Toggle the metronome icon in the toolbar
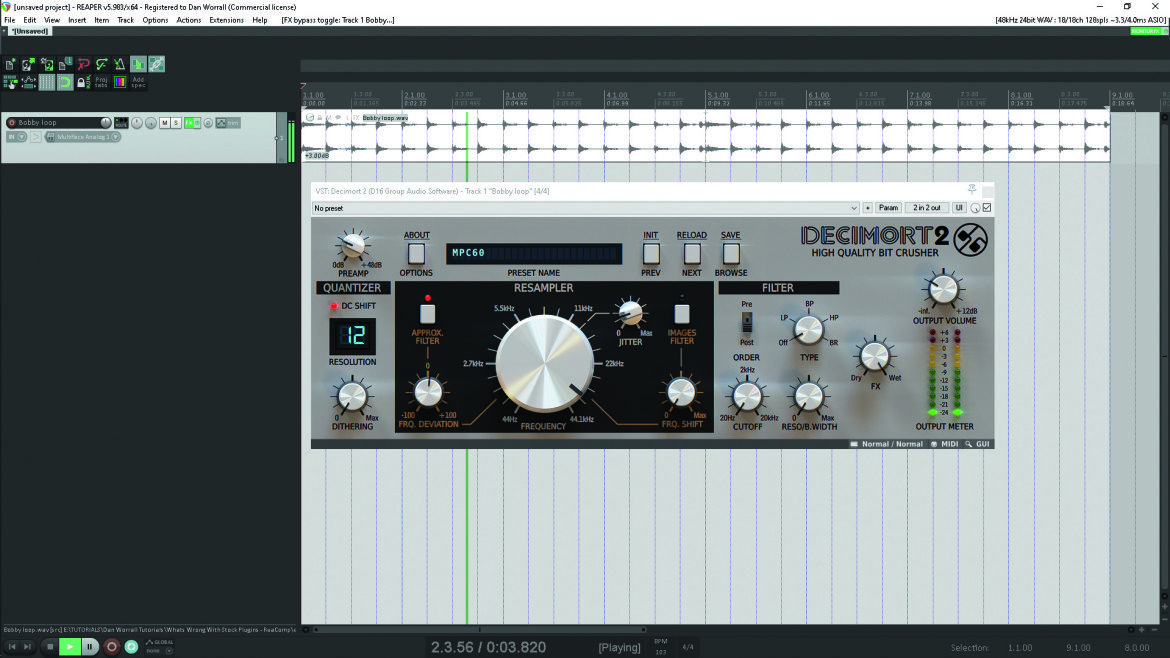 [119, 64]
